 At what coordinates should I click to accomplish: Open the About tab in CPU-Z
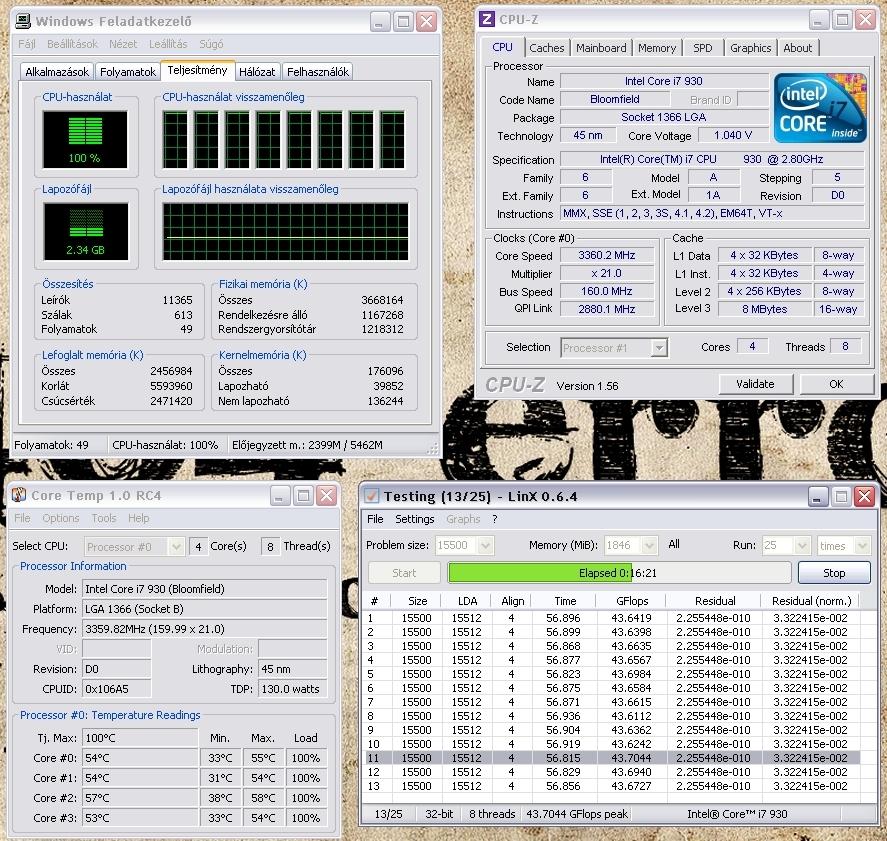pos(798,48)
